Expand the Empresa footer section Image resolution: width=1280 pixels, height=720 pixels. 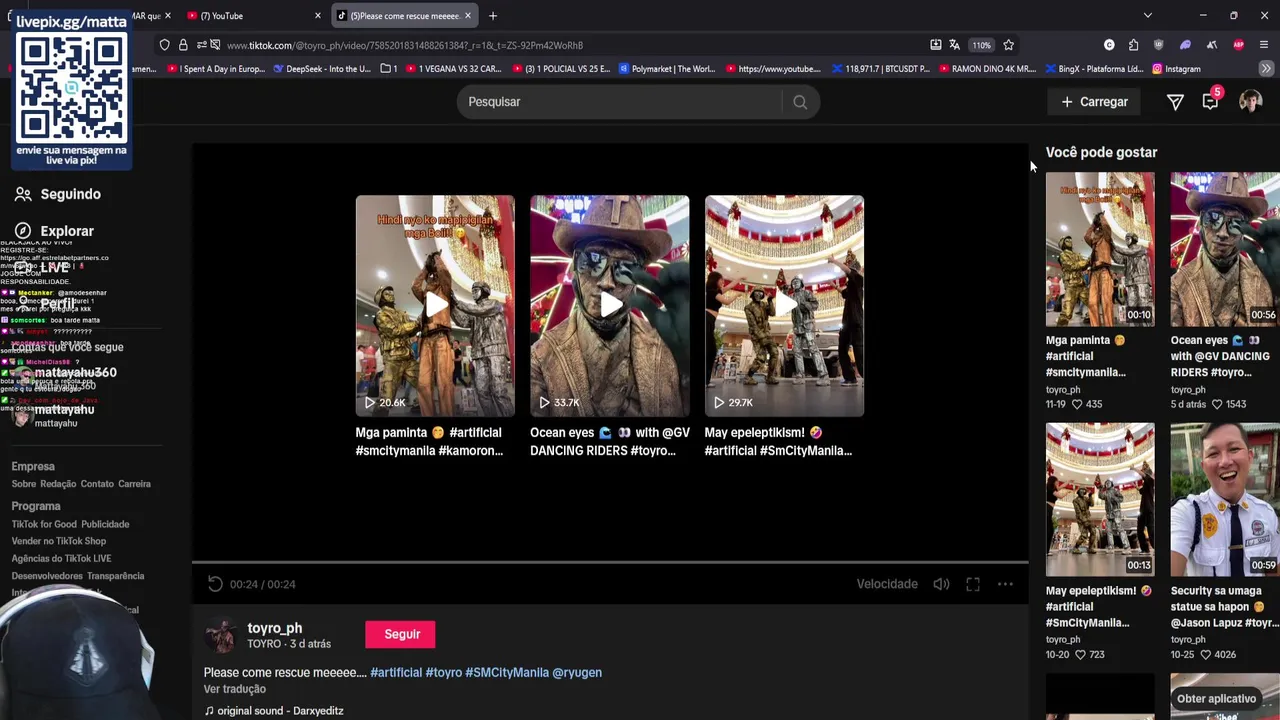(x=33, y=466)
